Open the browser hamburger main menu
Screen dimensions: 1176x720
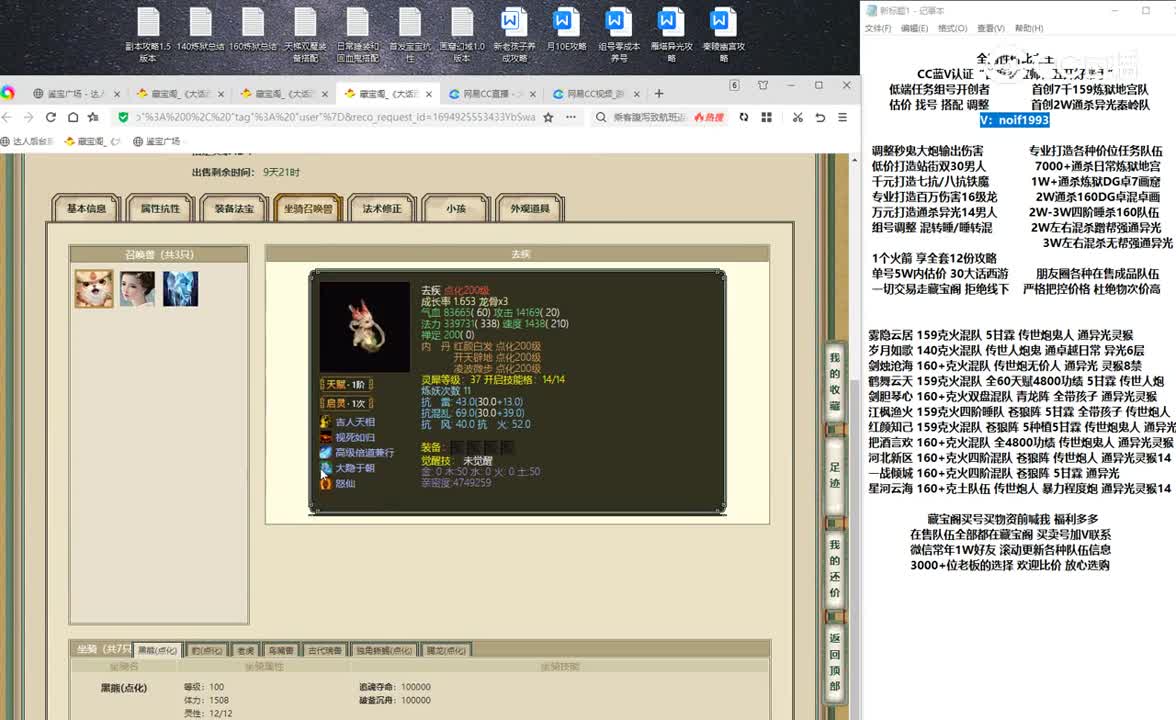[842, 117]
